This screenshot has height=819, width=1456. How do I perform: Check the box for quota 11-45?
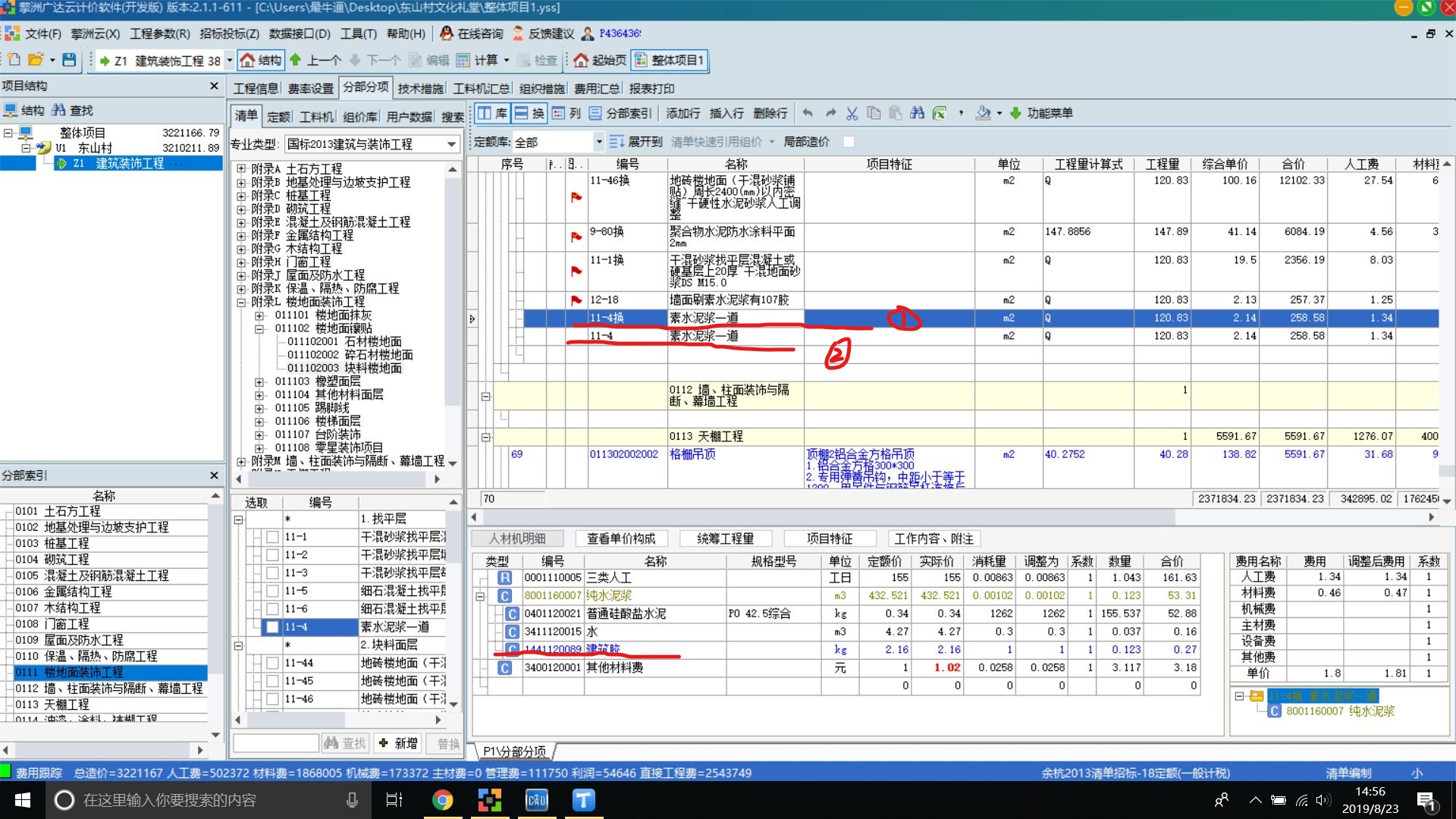[272, 681]
